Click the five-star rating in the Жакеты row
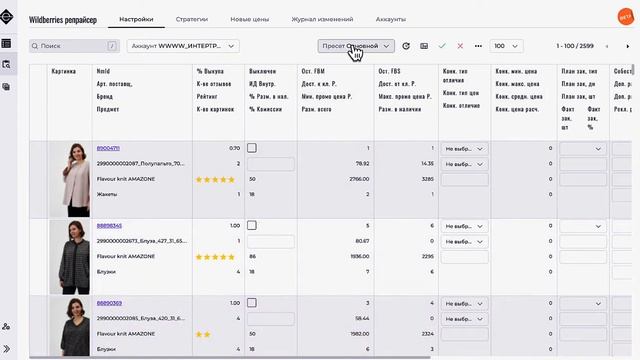 (215, 179)
